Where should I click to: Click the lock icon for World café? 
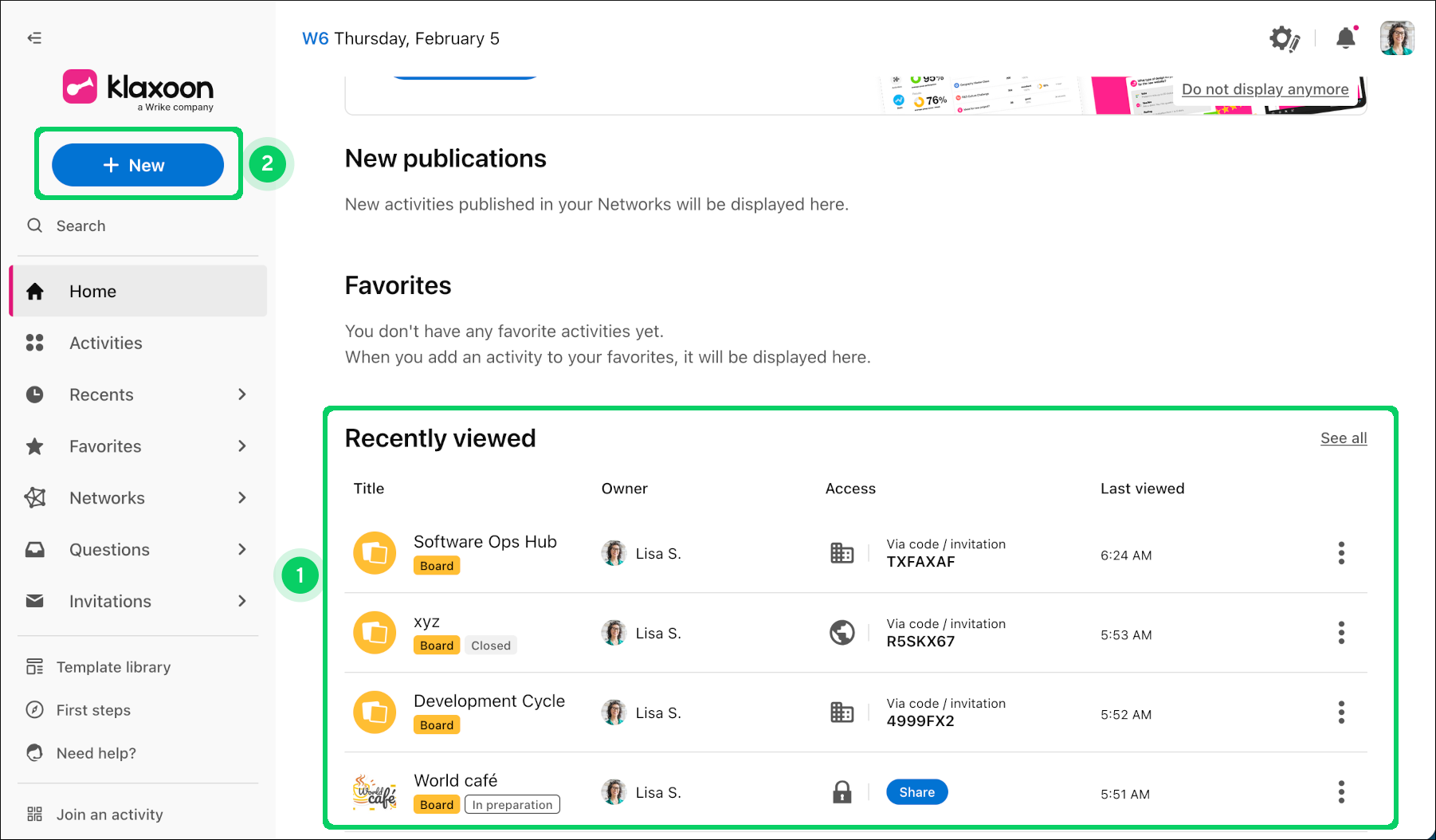click(842, 792)
